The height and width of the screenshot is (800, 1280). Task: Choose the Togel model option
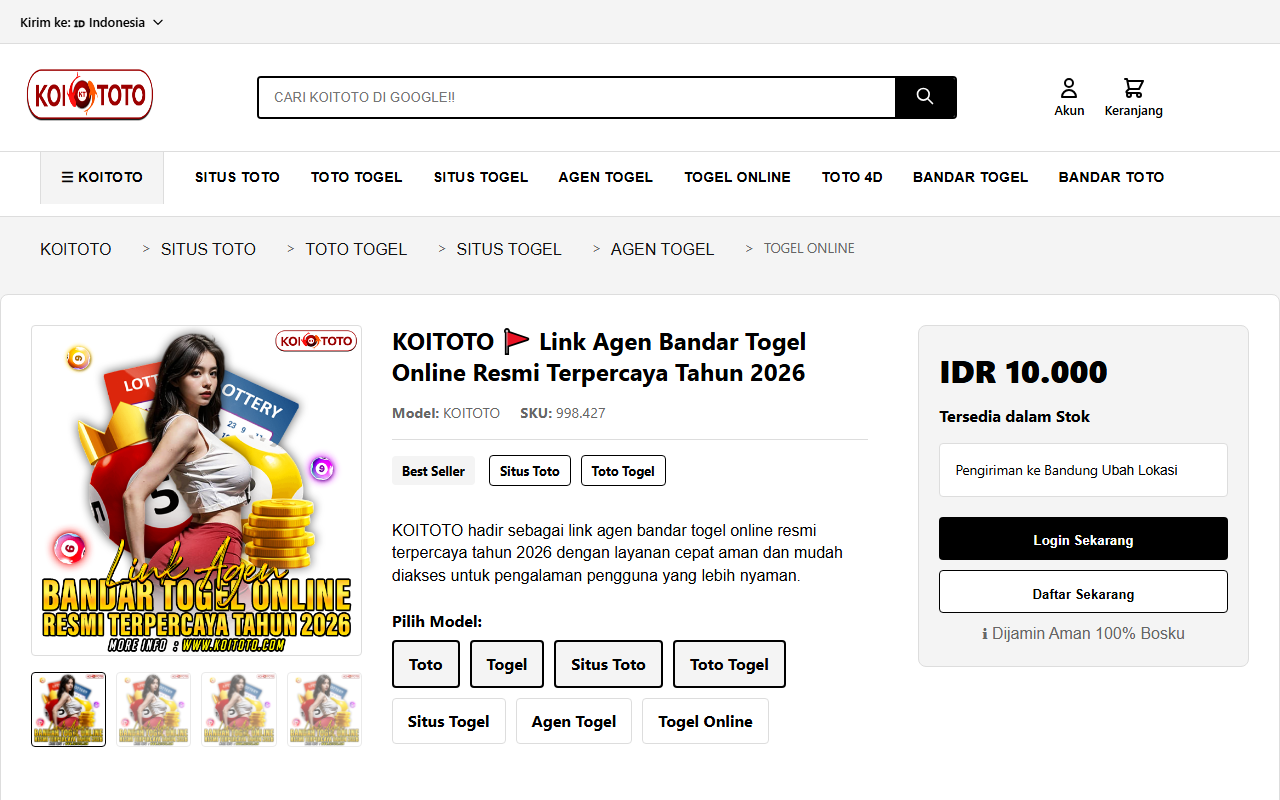pos(507,664)
